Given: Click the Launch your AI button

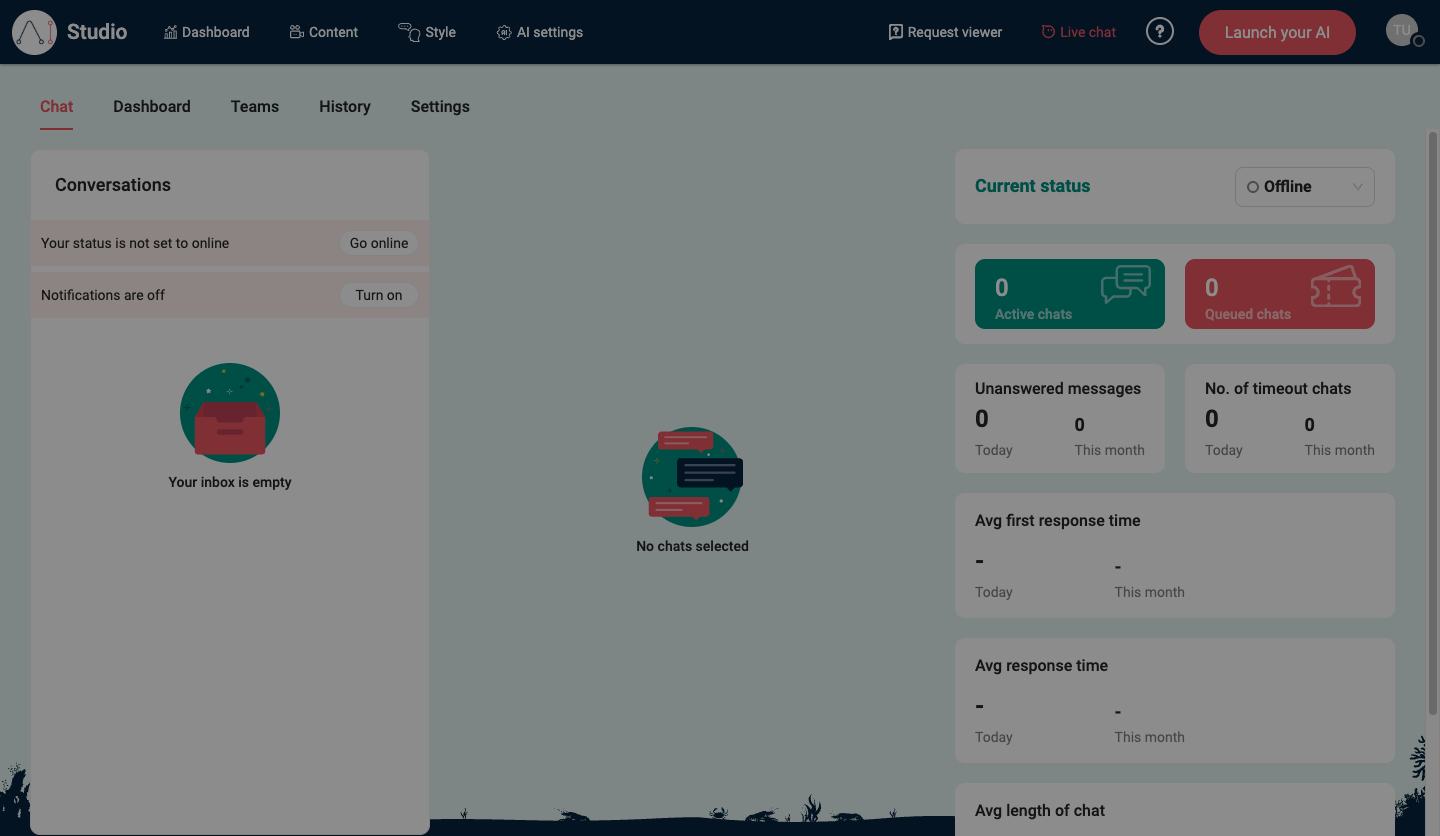Looking at the screenshot, I should pos(1277,32).
